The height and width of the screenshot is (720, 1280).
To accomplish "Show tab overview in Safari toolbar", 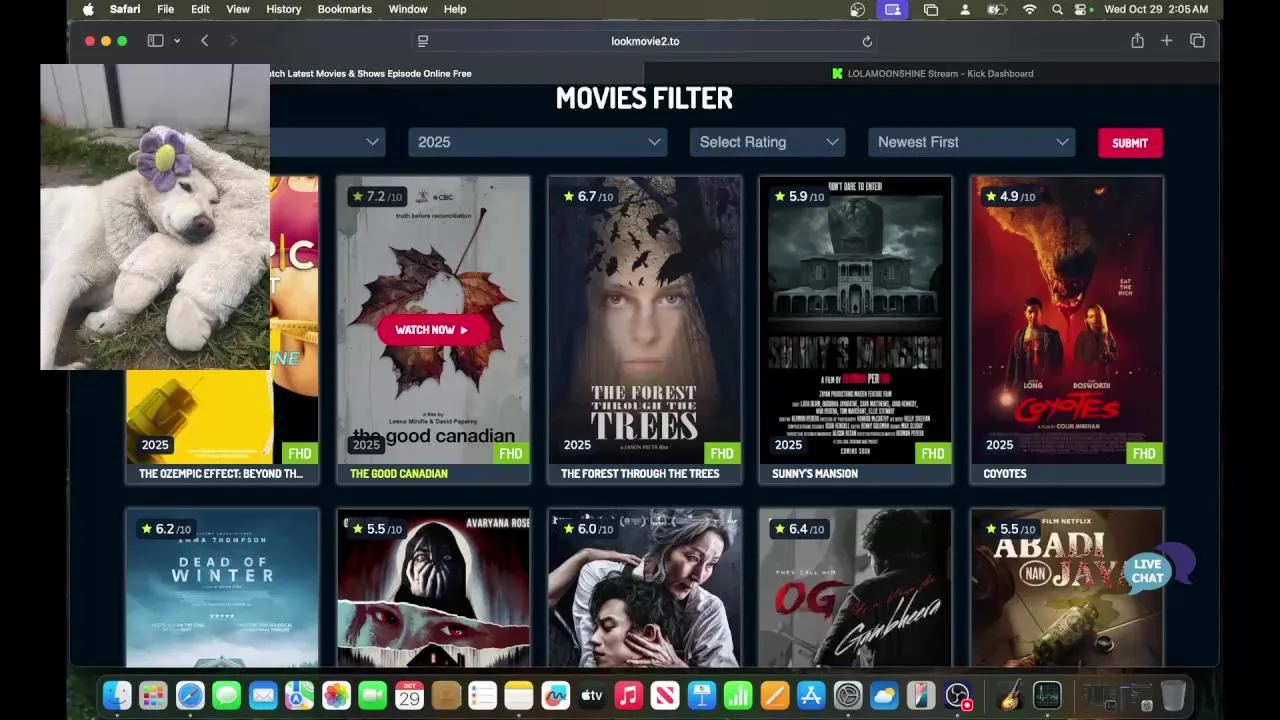I will (x=1197, y=41).
